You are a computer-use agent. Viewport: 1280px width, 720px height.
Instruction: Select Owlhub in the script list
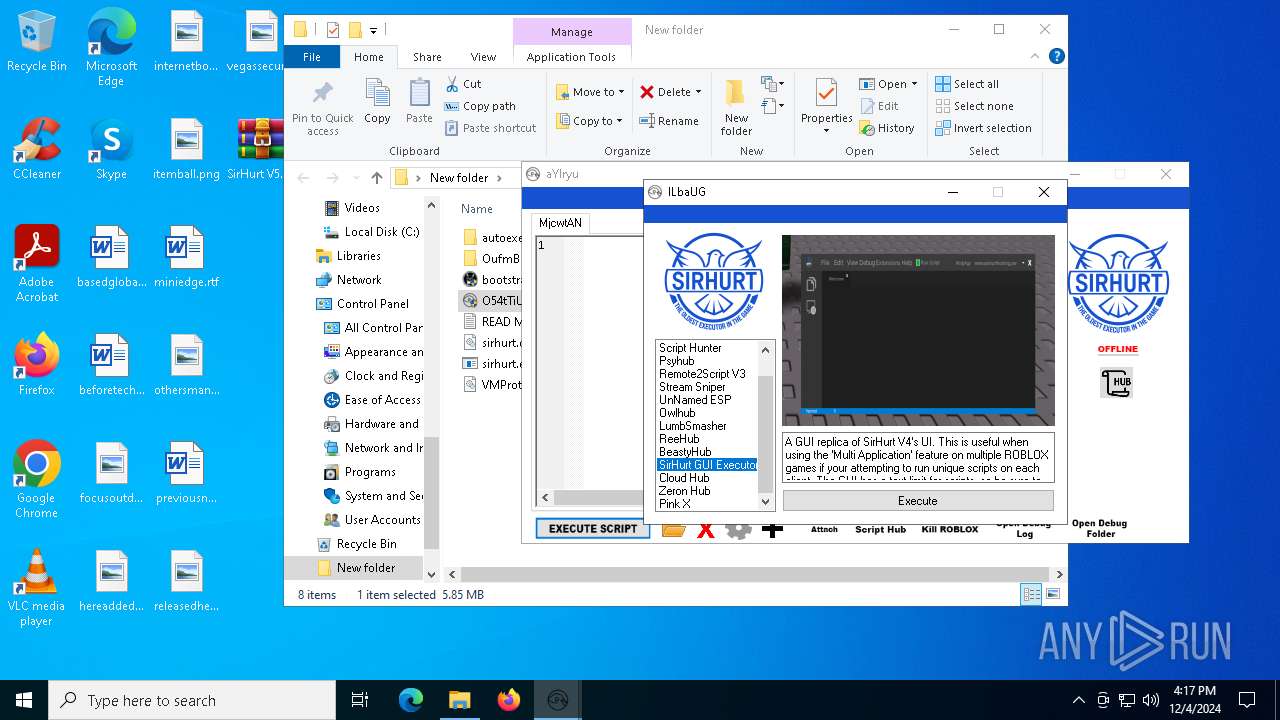coord(677,413)
